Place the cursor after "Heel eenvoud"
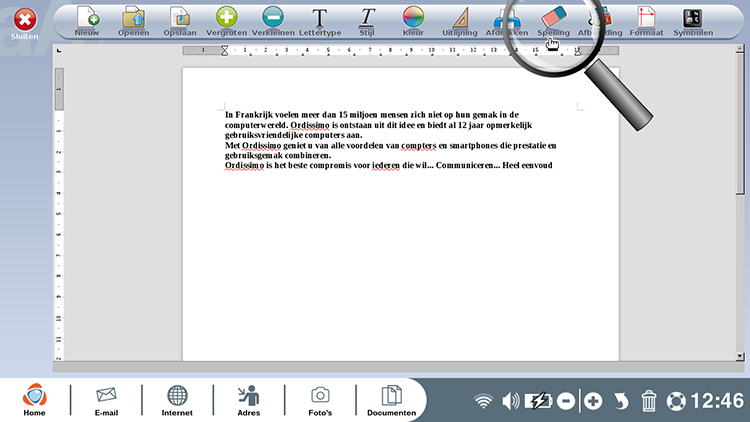The width and height of the screenshot is (750, 422). [x=553, y=166]
